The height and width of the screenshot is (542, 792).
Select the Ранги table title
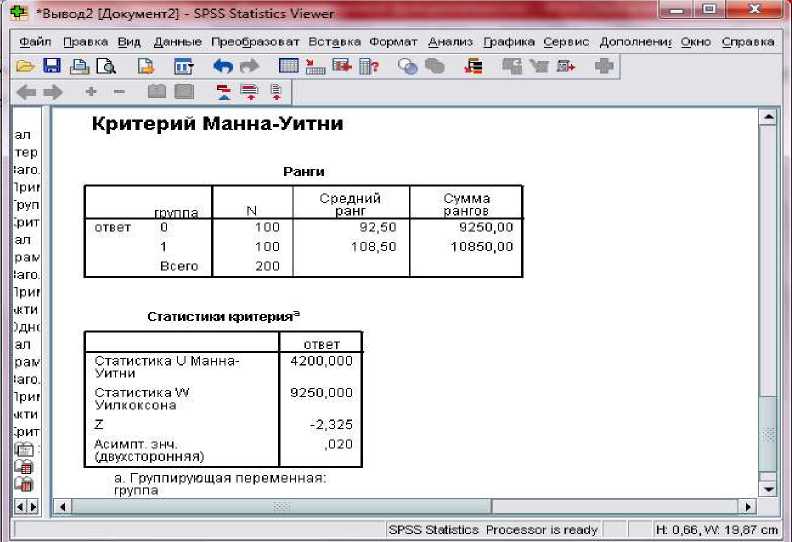point(304,172)
